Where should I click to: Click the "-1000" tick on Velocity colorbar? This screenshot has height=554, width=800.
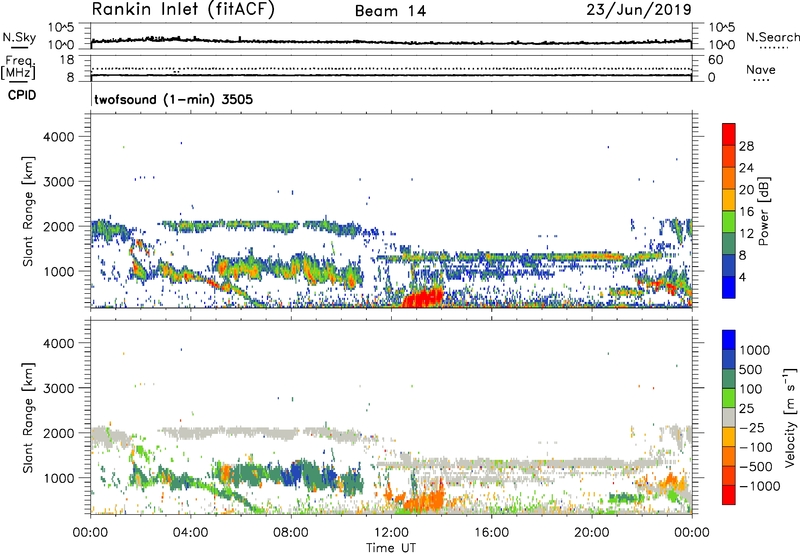point(758,486)
